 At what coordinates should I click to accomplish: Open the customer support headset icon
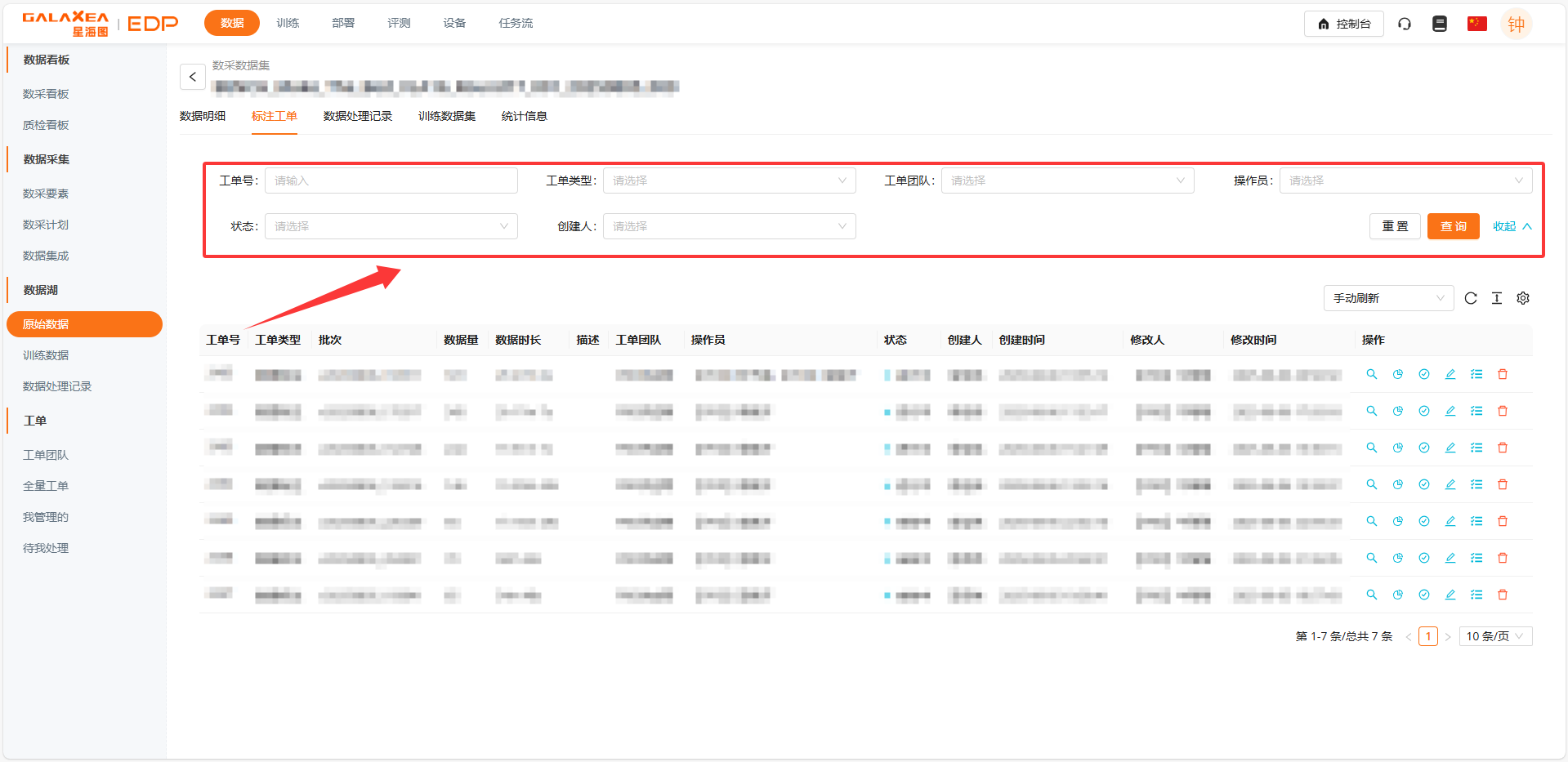[1405, 24]
